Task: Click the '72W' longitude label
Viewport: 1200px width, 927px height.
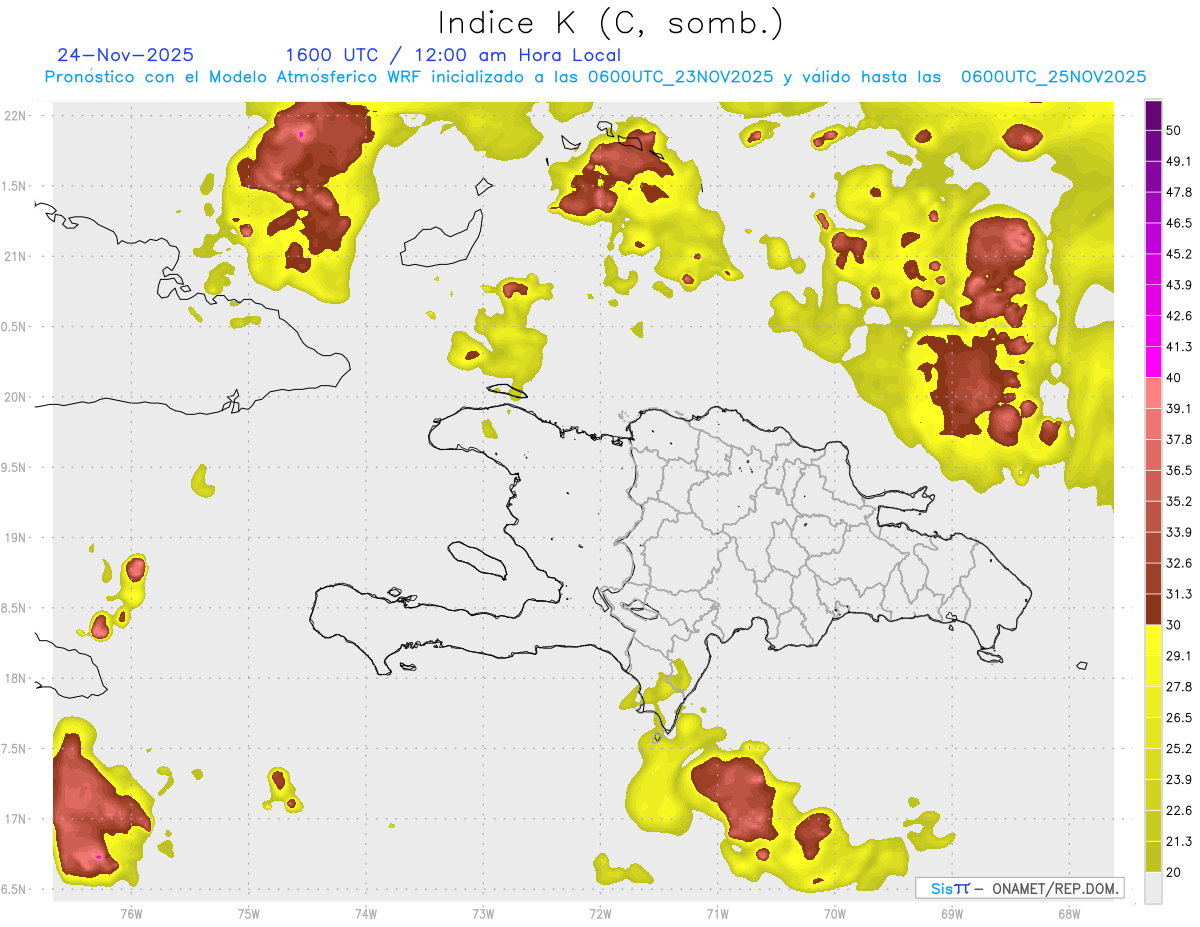Action: coord(600,913)
